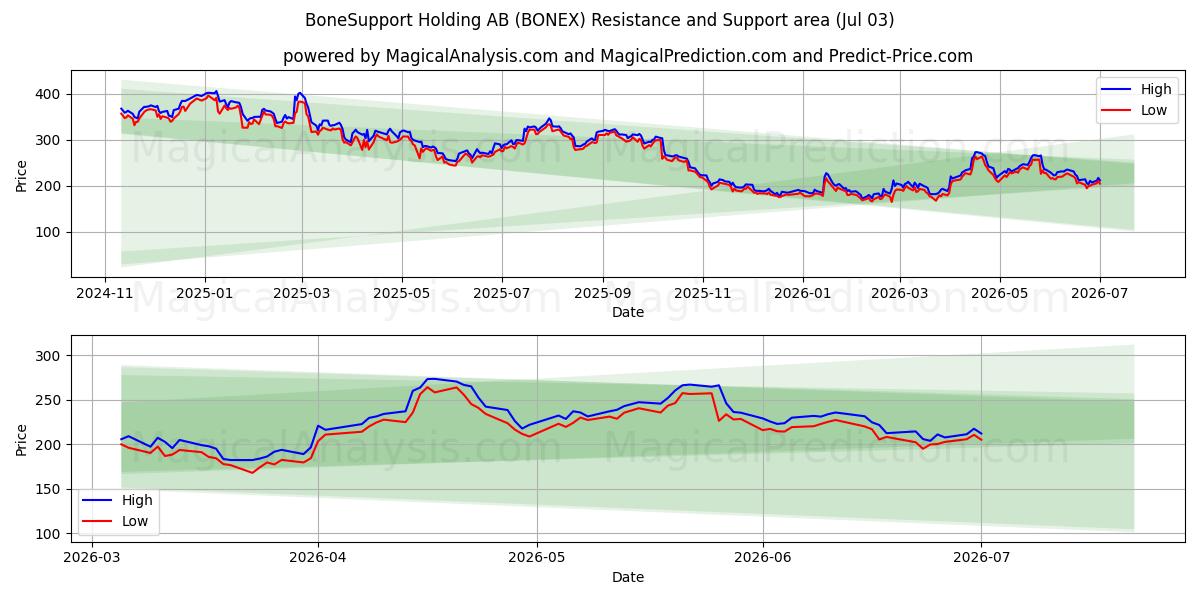Image resolution: width=1200 pixels, height=600 pixels.
Task: Click the Price axis label of top chart
Action: pyautogui.click(x=22, y=174)
